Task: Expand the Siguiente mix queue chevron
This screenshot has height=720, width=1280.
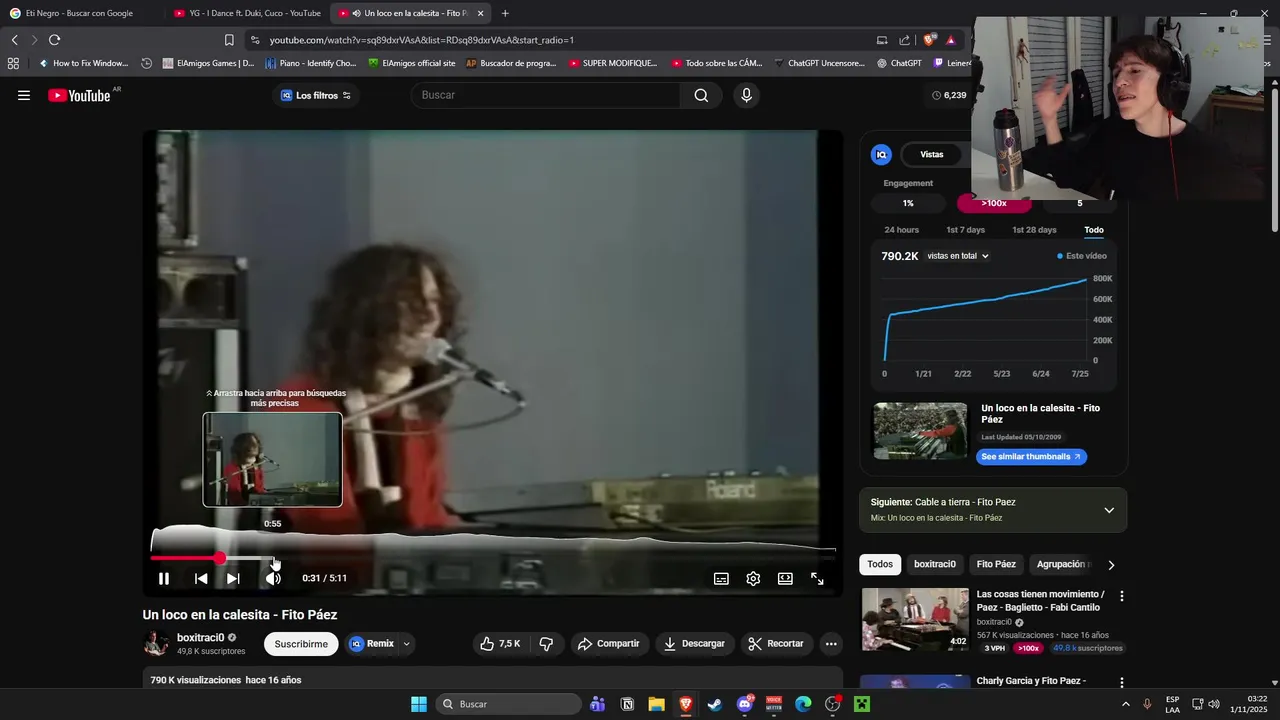Action: pyautogui.click(x=1109, y=510)
